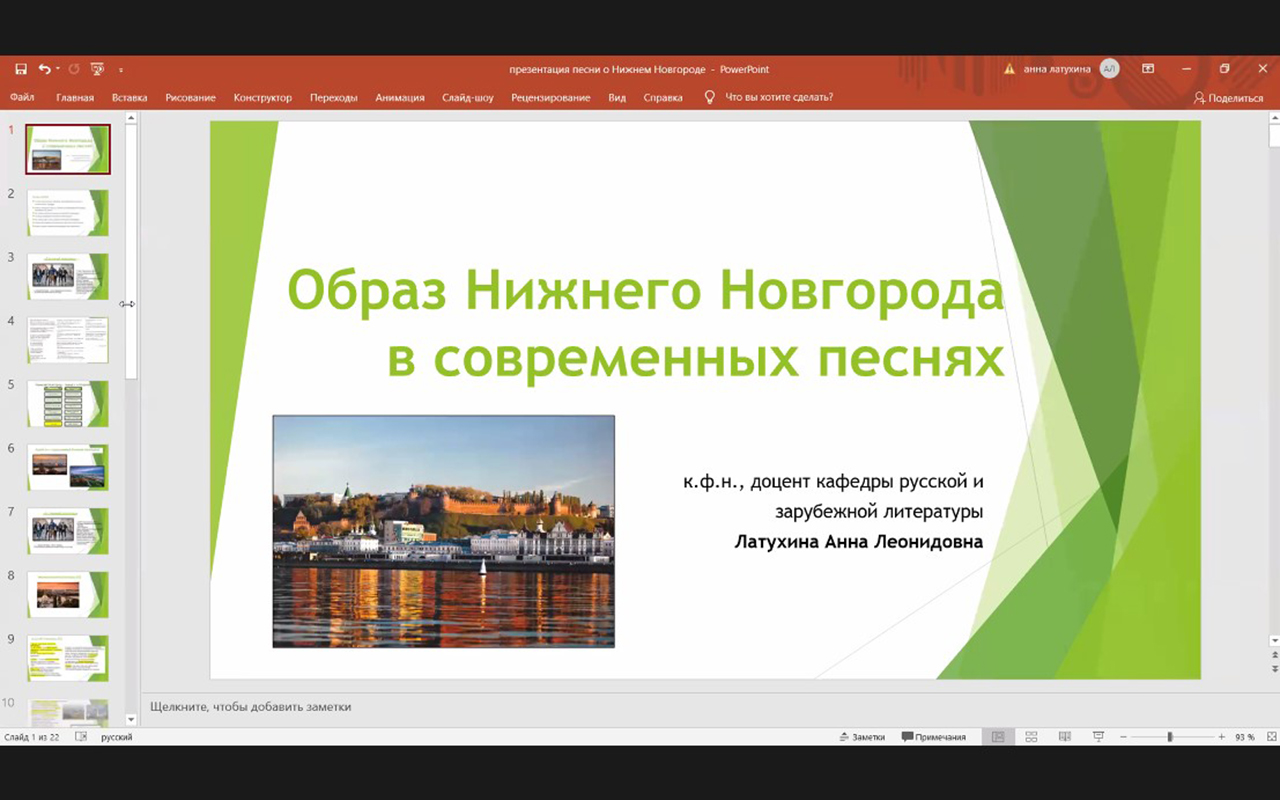This screenshot has width=1280, height=800.
Task: Click the editor scroll-up arrow at right
Action: pos(1274,118)
